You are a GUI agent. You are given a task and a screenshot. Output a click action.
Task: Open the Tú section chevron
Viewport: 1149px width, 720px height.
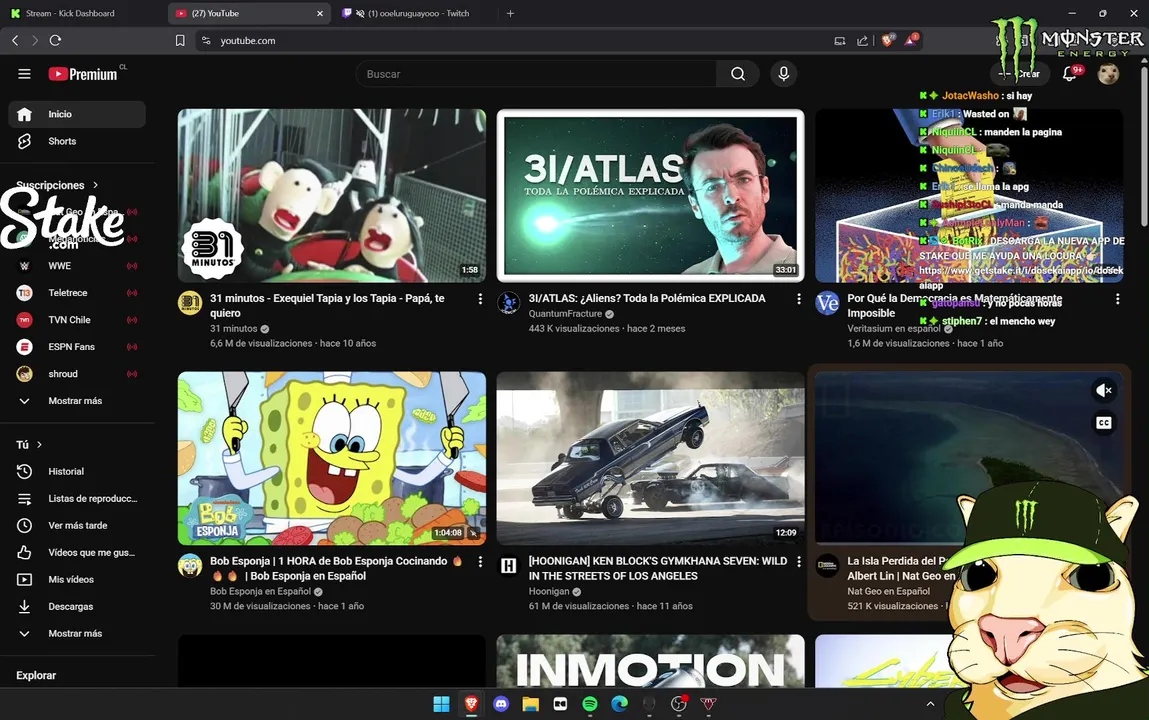point(40,445)
